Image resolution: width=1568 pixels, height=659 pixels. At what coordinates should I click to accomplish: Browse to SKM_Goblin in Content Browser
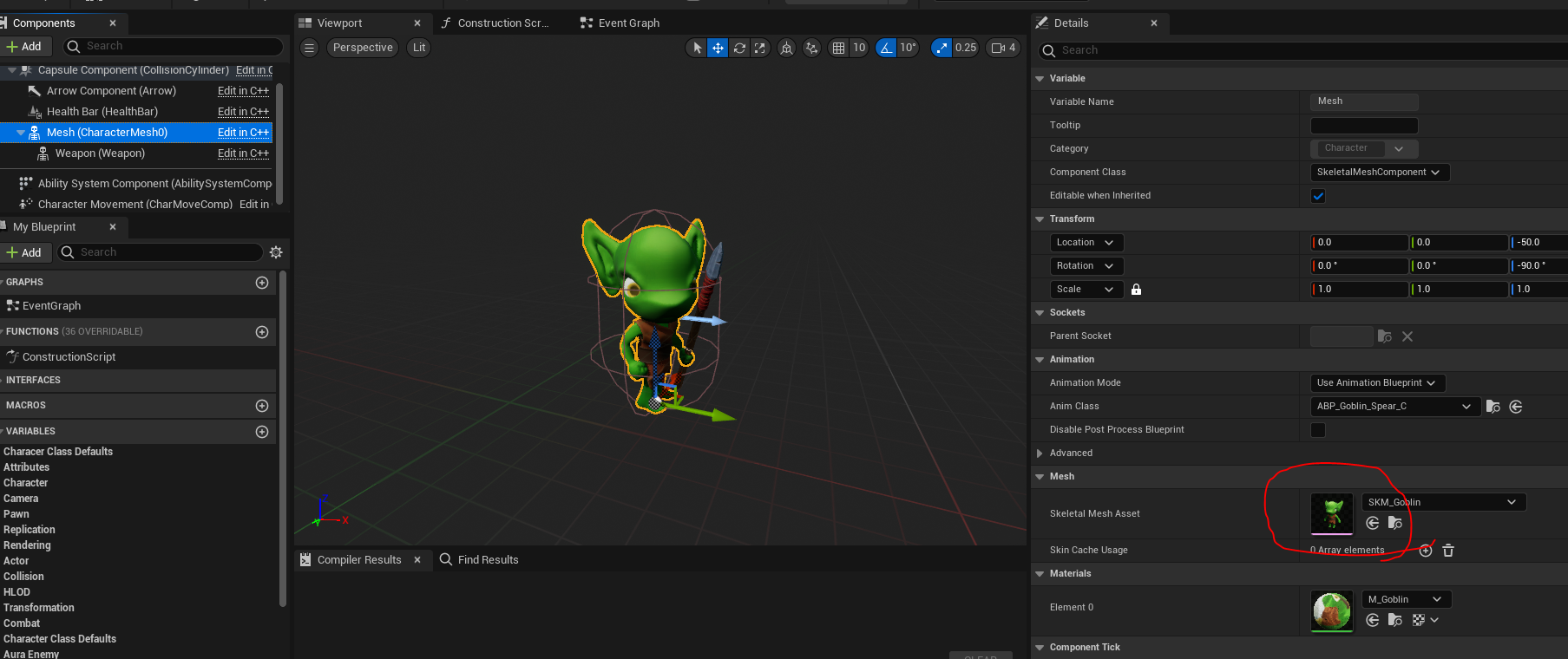coord(1395,523)
